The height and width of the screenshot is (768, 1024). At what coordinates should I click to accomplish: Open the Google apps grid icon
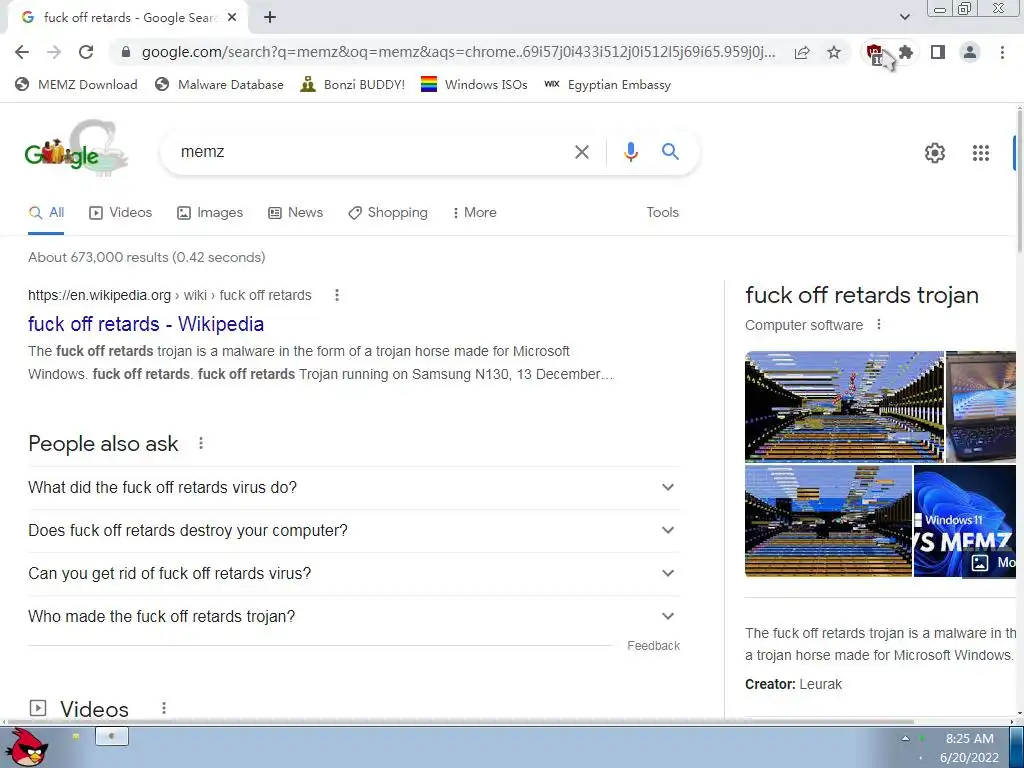tap(980, 153)
